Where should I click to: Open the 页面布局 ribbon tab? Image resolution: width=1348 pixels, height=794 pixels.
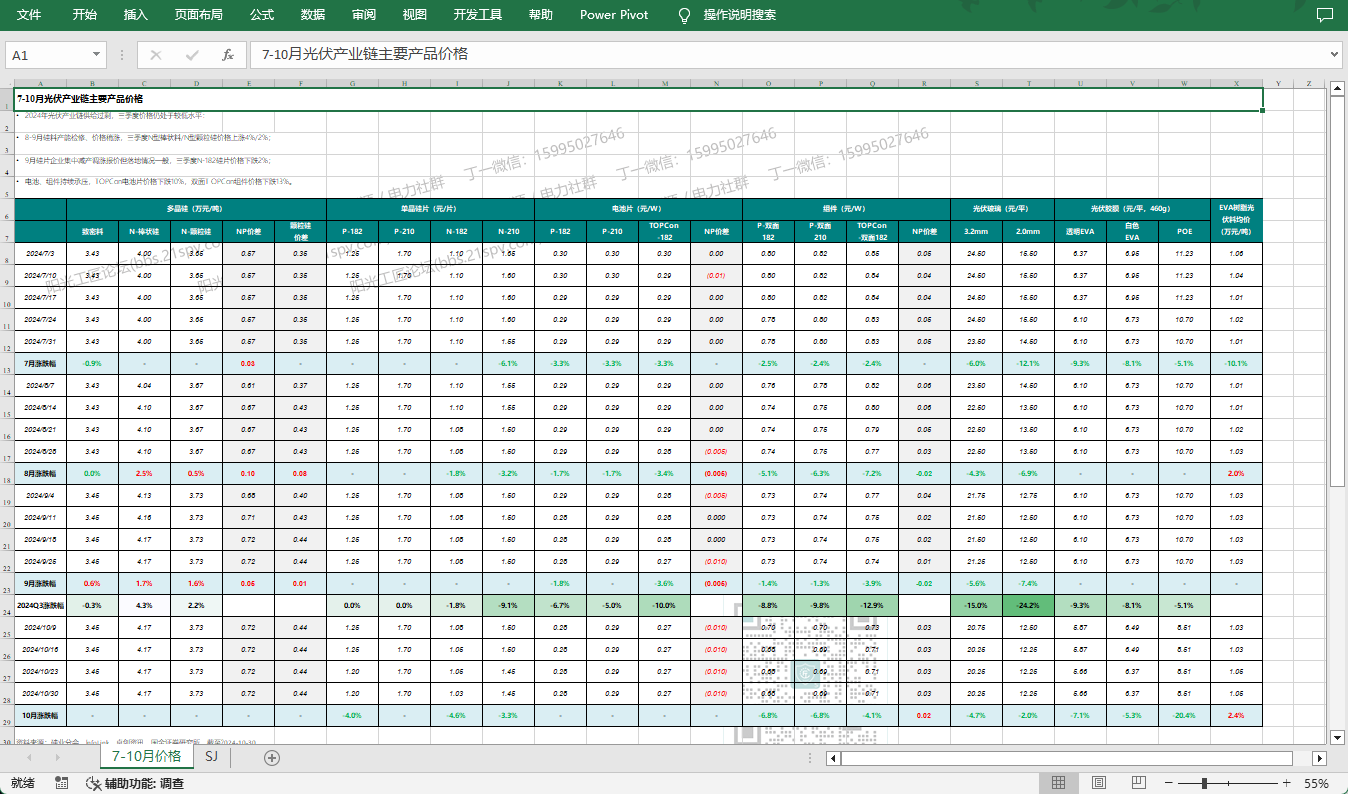tap(198, 15)
